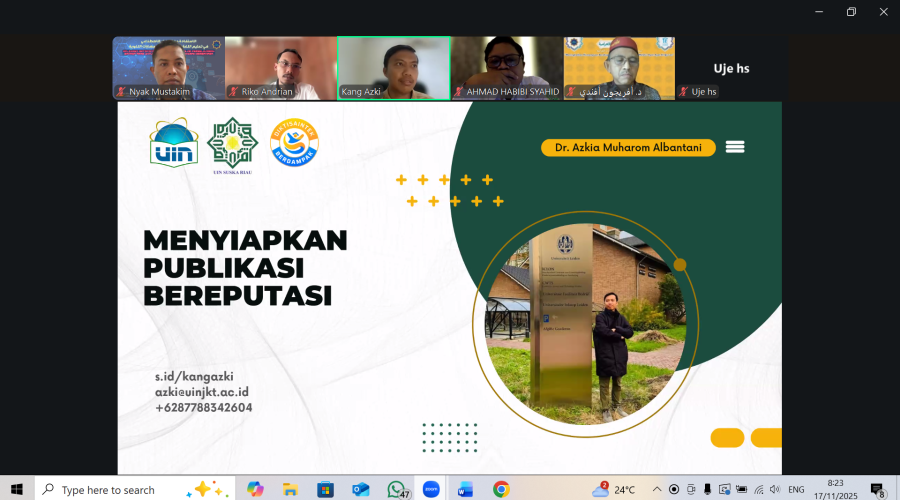Screen dimensions: 900x500
Task: Open File Explorer on taskbar
Action: tap(290, 489)
